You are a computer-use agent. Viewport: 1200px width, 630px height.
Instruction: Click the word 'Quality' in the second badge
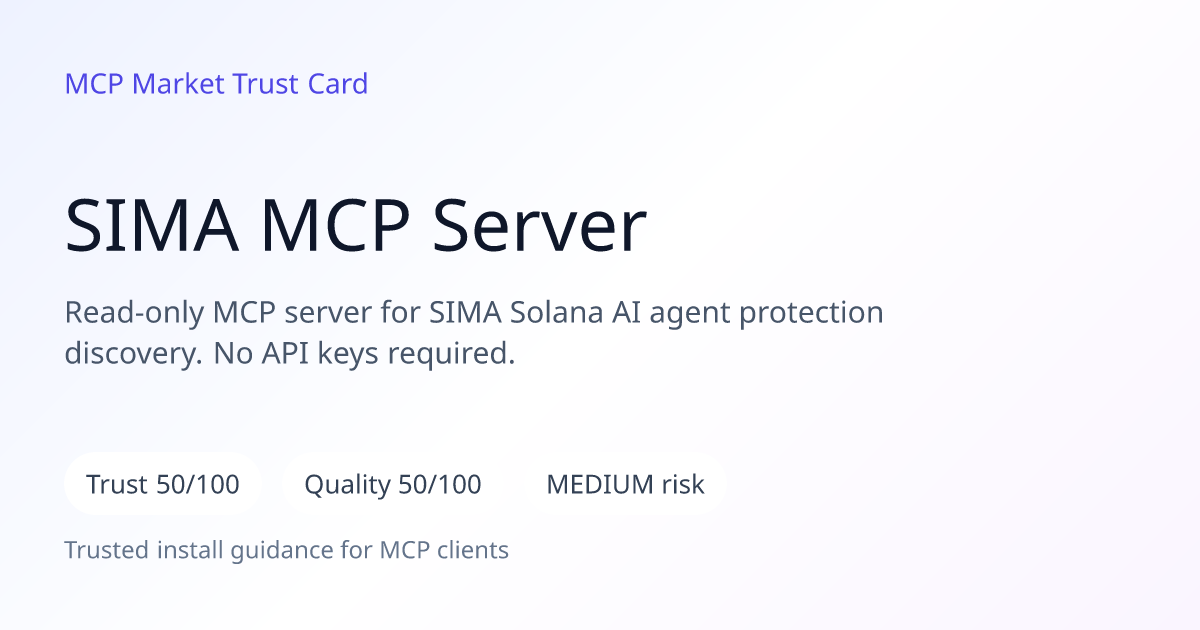(x=347, y=486)
